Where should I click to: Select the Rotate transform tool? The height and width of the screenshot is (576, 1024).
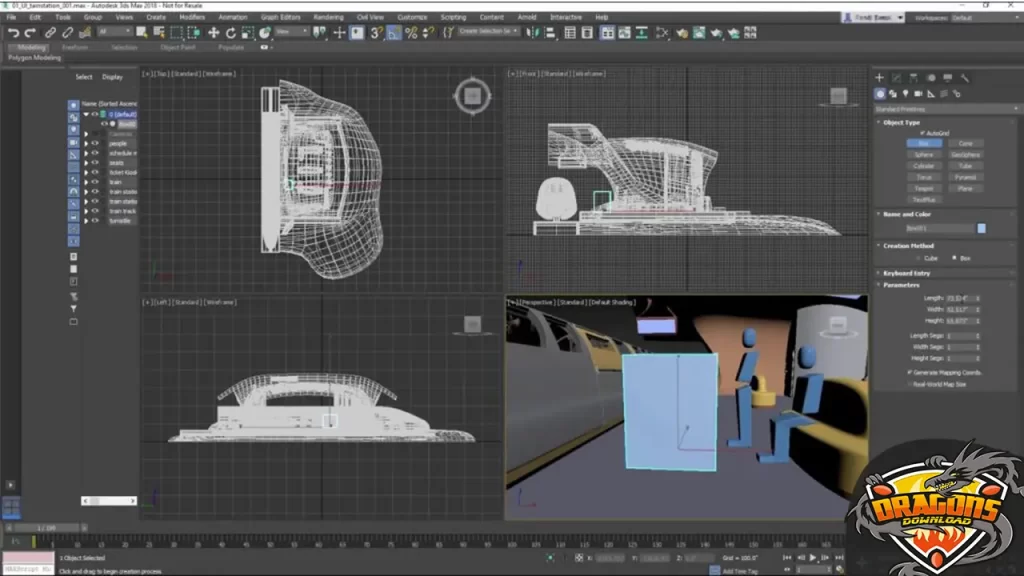[x=230, y=33]
